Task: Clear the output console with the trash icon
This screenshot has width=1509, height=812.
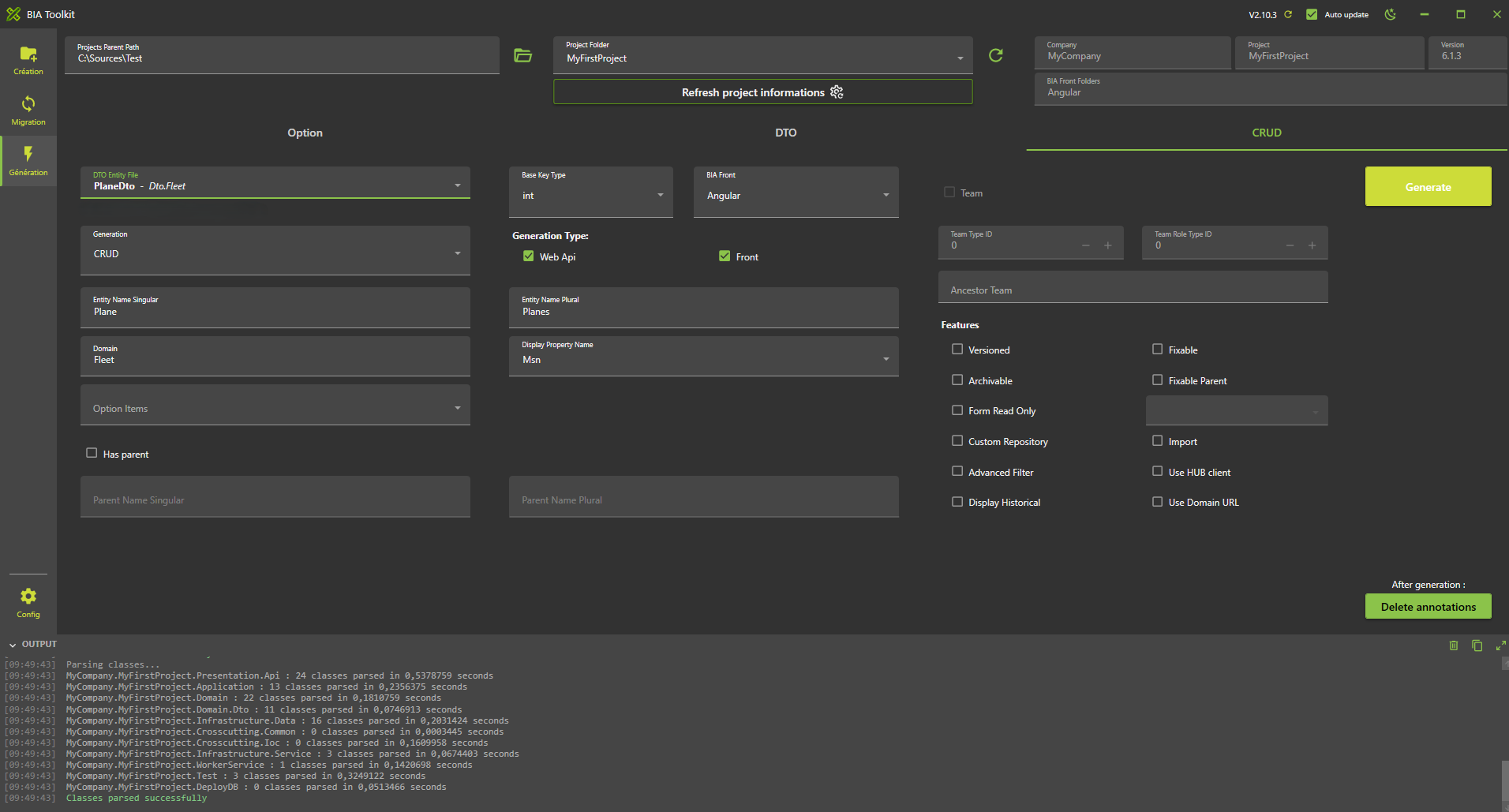Action: click(x=1454, y=645)
